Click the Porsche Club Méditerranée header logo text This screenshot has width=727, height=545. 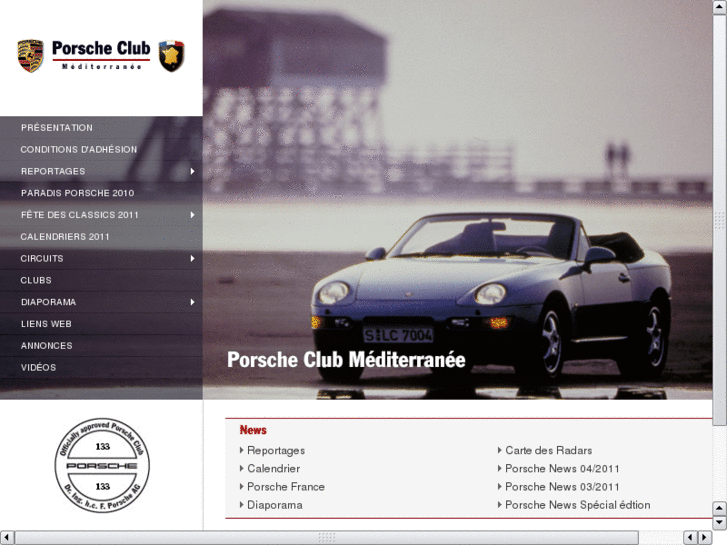[x=101, y=55]
